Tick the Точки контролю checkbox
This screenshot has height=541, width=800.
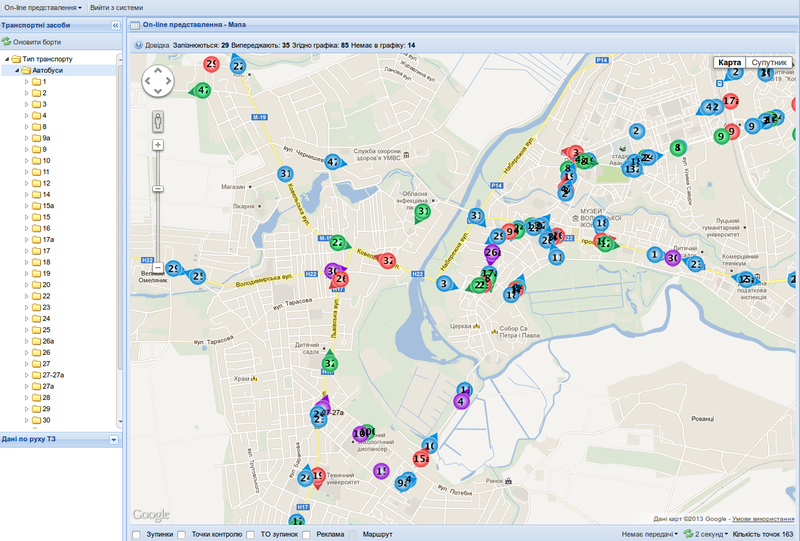[x=181, y=534]
